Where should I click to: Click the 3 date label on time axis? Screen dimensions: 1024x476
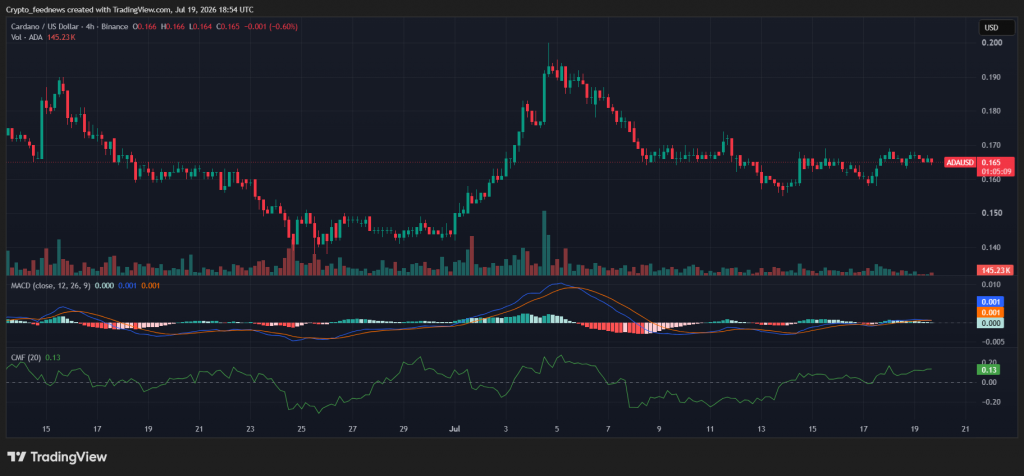tap(506, 429)
